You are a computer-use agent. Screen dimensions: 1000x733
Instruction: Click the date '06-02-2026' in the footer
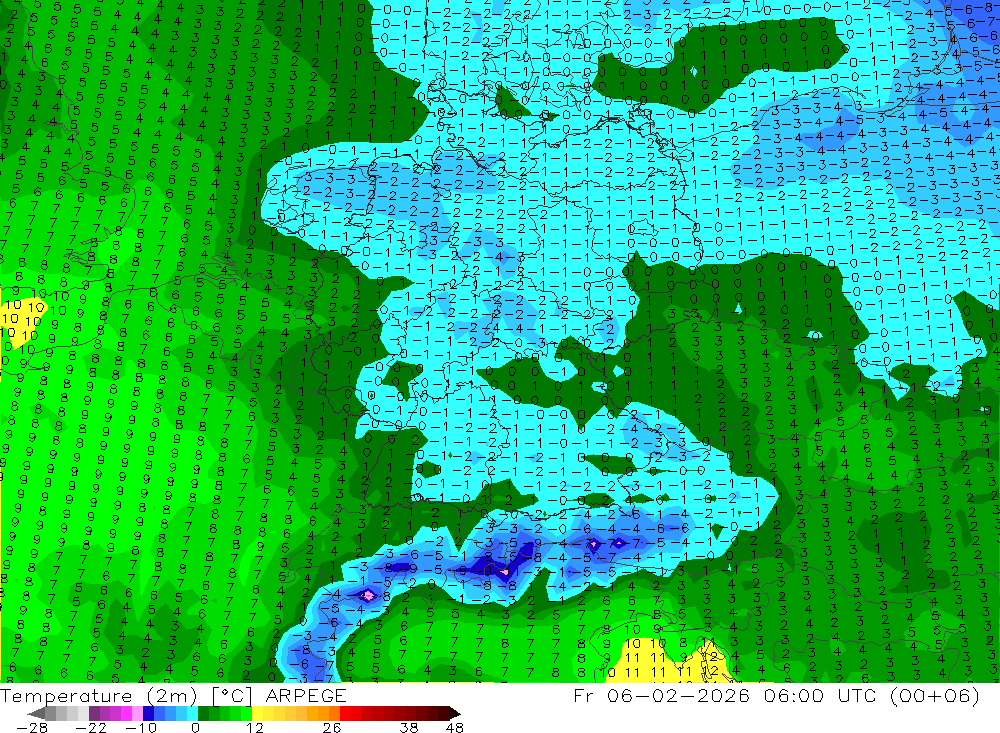tap(678, 695)
